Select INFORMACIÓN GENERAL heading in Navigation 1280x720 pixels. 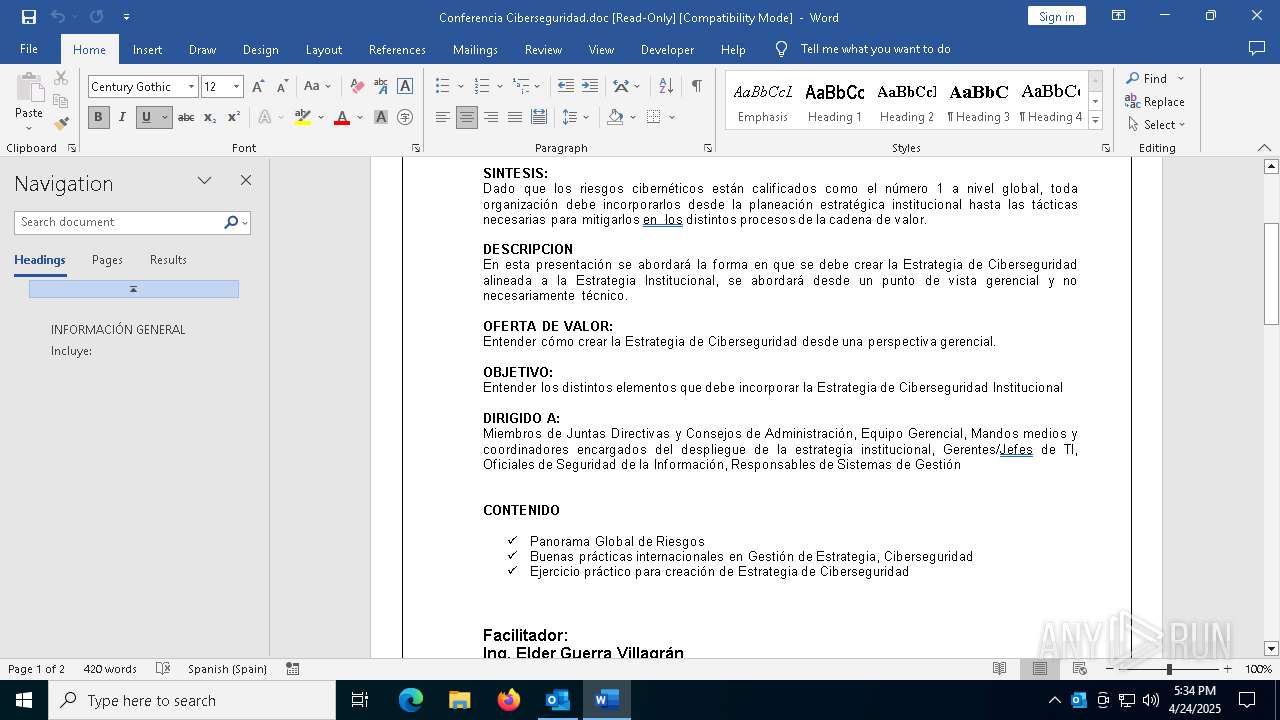[x=118, y=330]
